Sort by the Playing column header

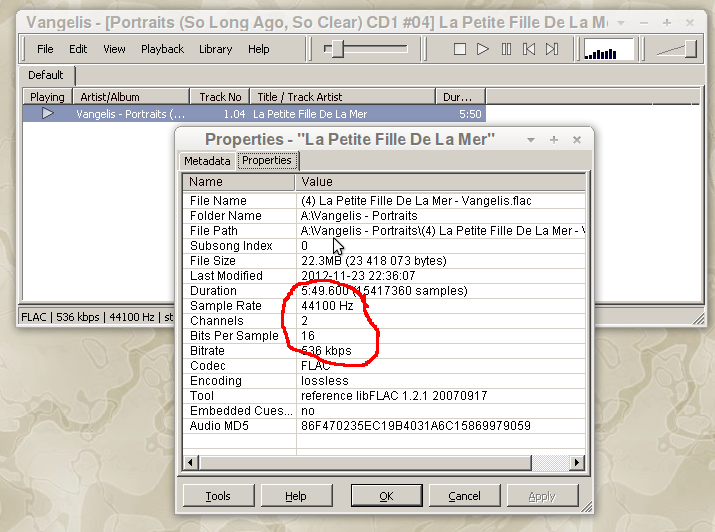pyautogui.click(x=47, y=97)
